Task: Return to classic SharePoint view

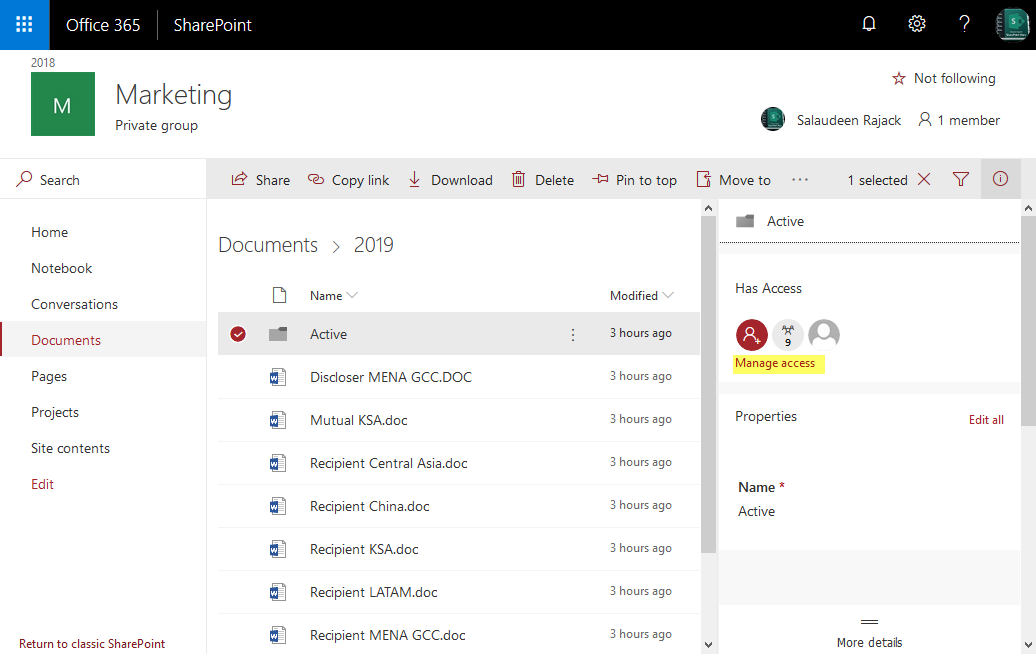Action: 91,643
